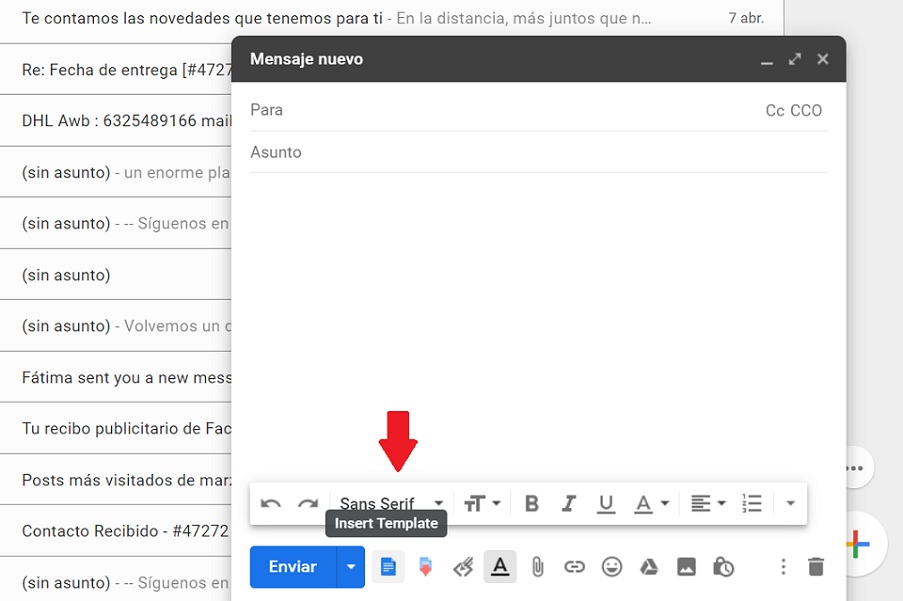This screenshot has width=903, height=601.
Task: Insert a file from Google Drive
Action: tap(649, 567)
